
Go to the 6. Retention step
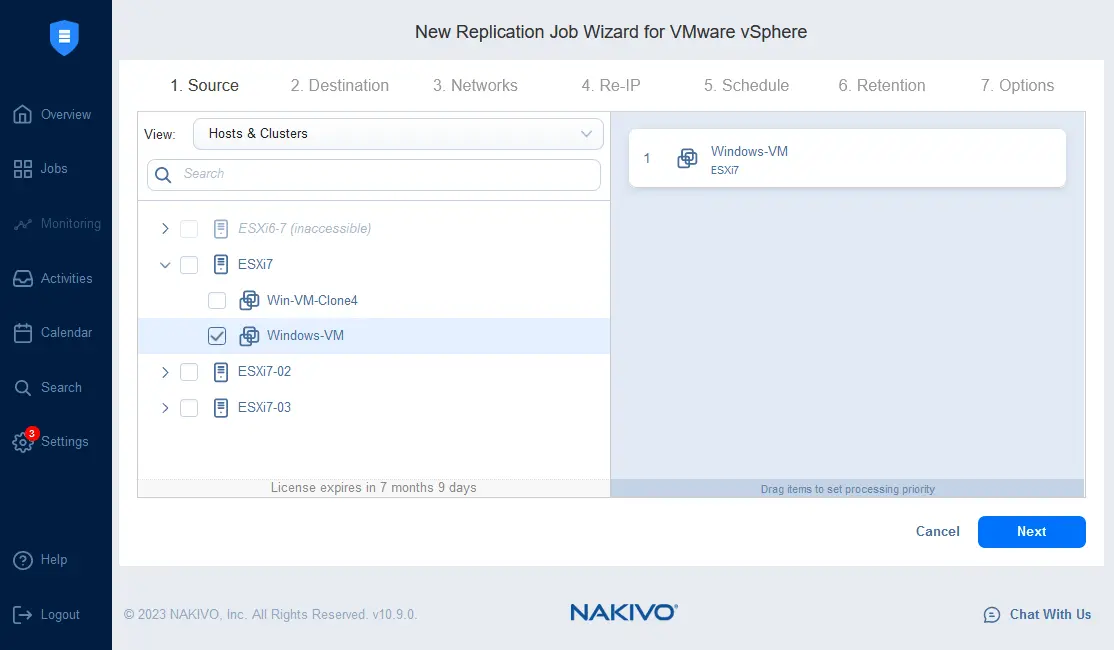coord(882,85)
